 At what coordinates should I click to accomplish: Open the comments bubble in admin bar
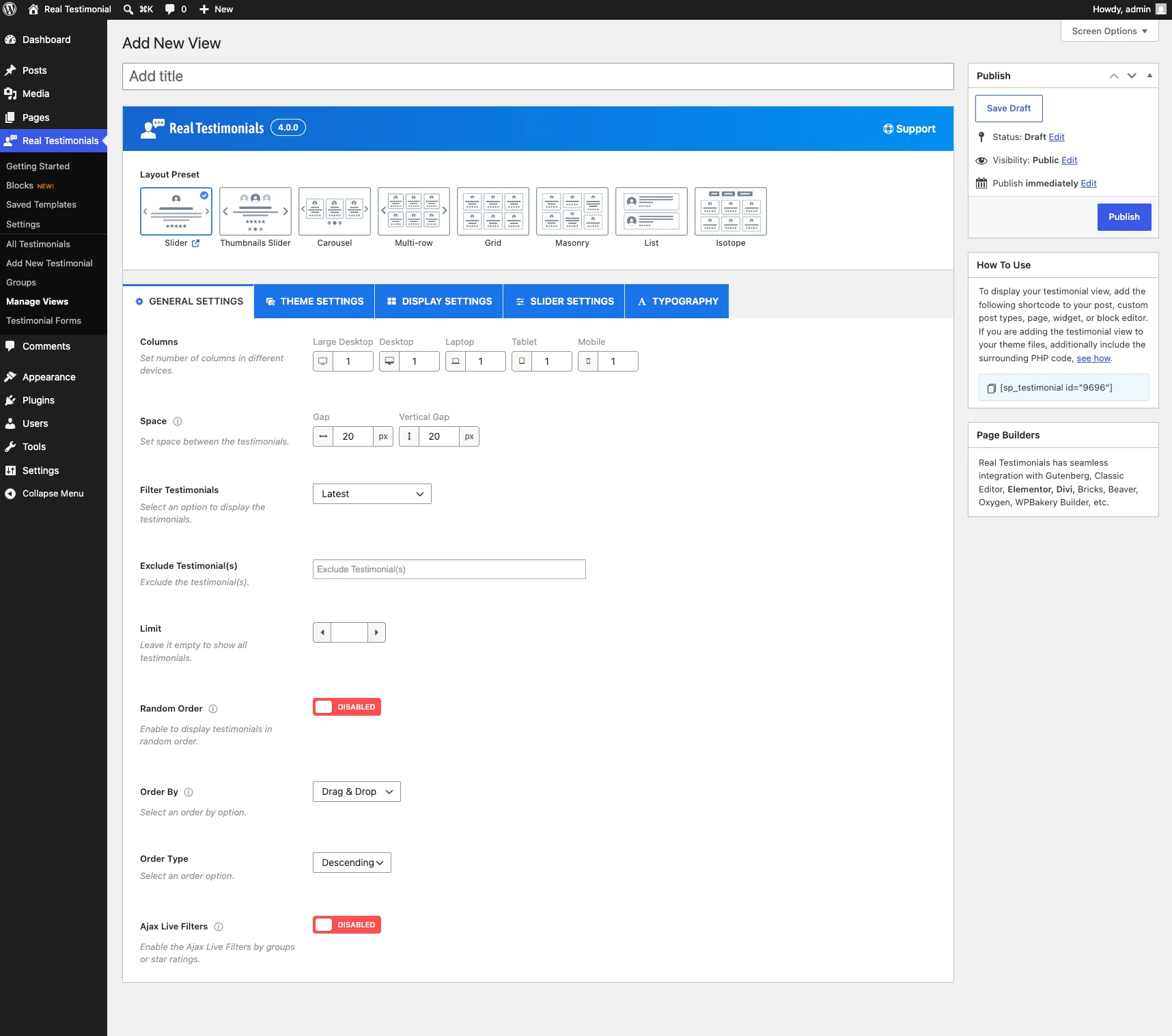pos(170,10)
